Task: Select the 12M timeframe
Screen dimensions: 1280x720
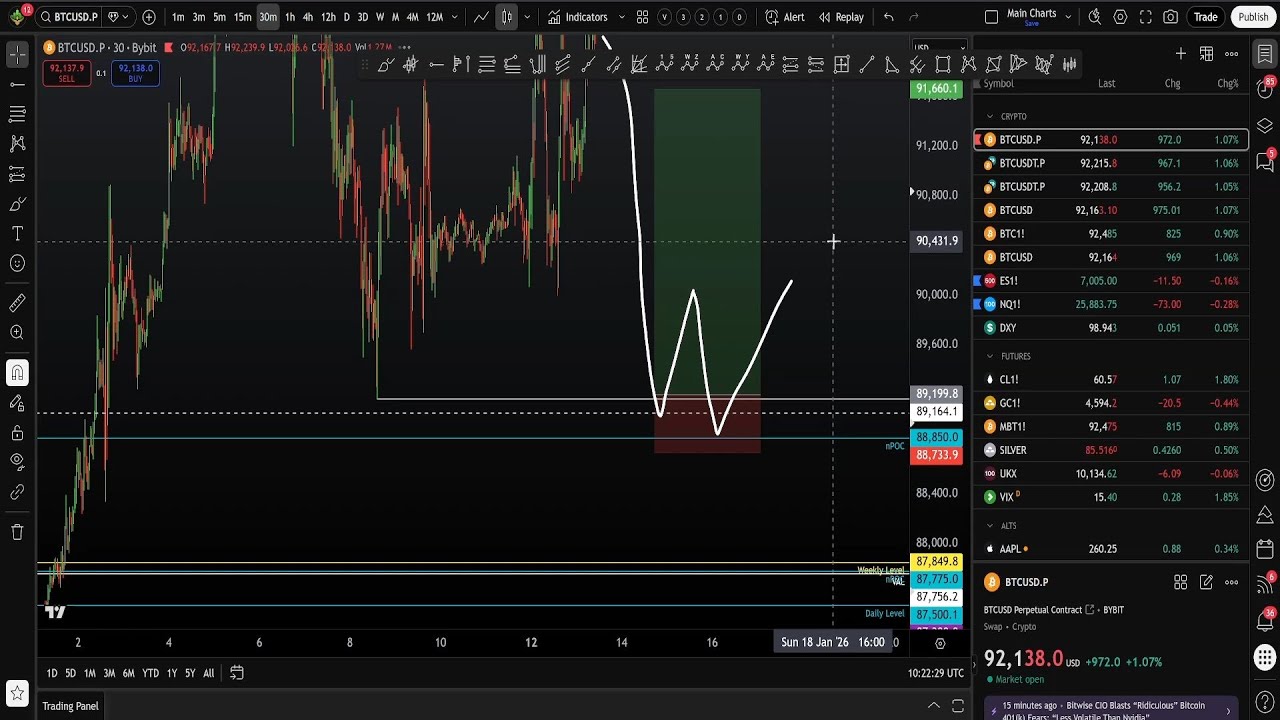Action: point(434,17)
